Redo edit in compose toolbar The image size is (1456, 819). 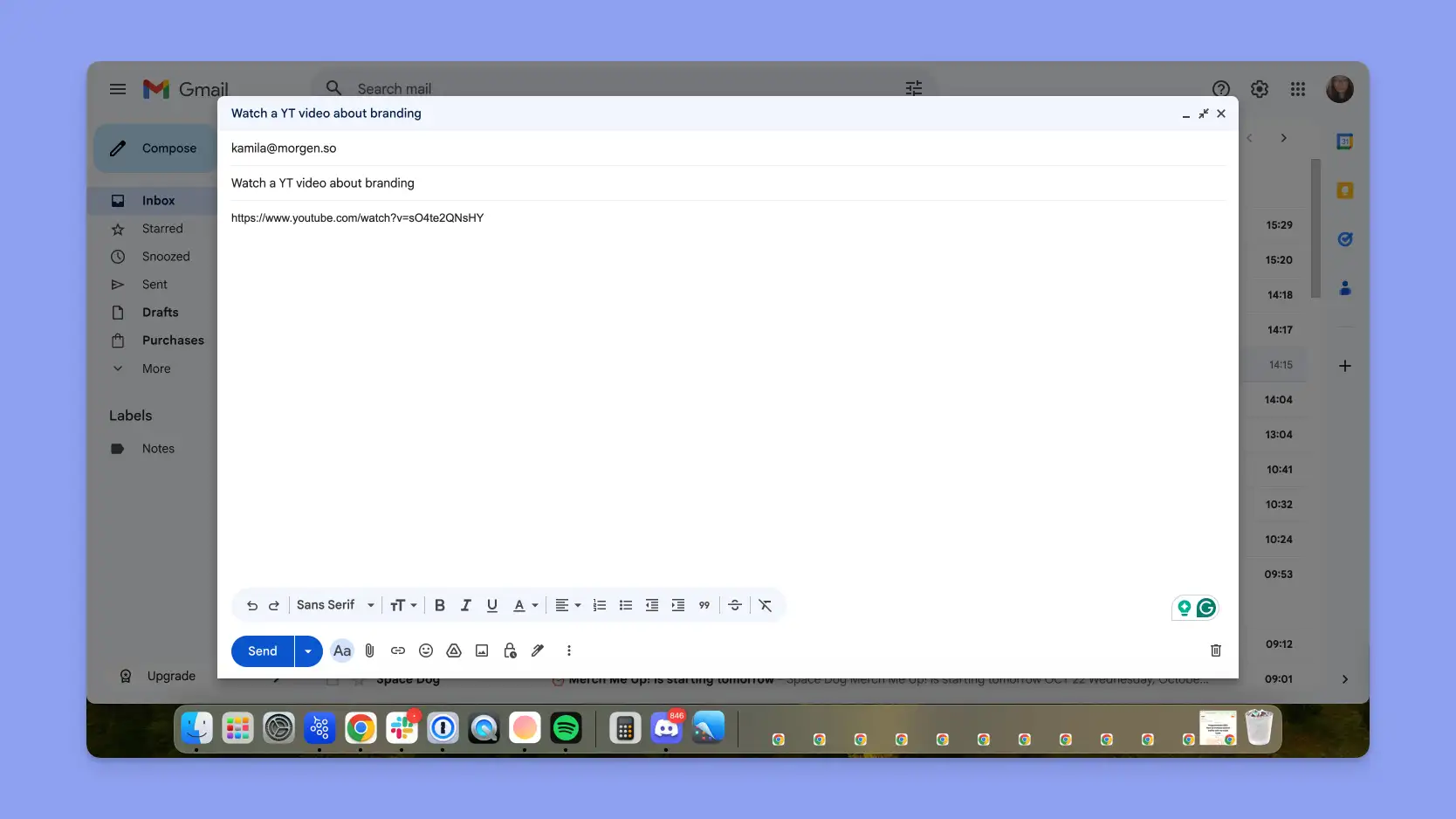click(274, 605)
